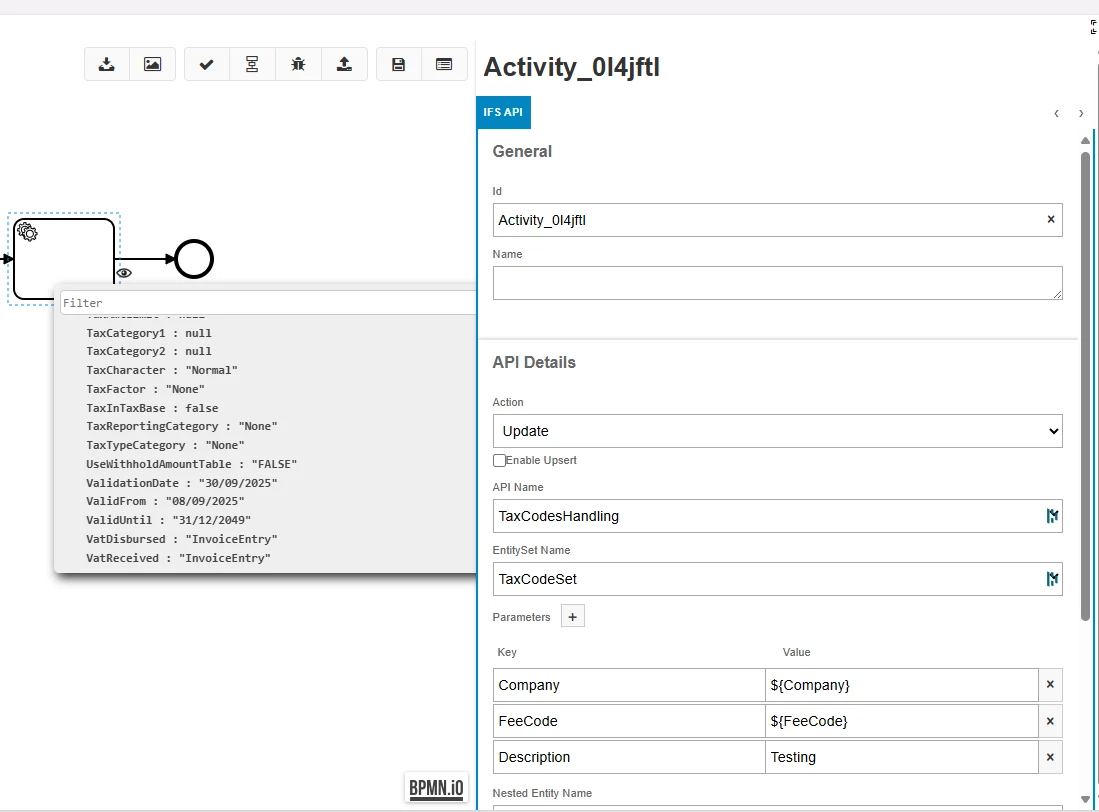Select the IFS API tab

503,112
